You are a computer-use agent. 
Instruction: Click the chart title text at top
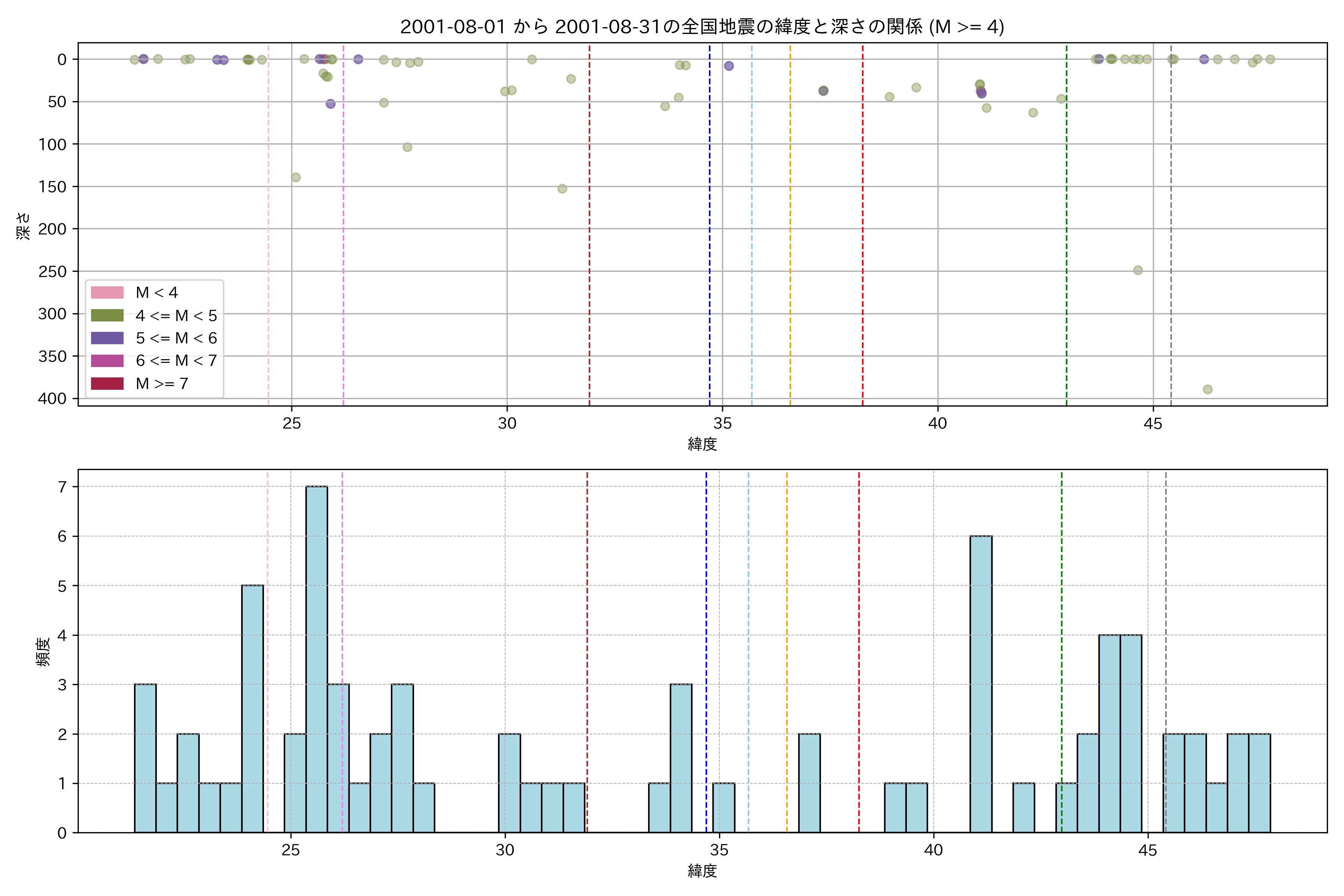[702, 27]
